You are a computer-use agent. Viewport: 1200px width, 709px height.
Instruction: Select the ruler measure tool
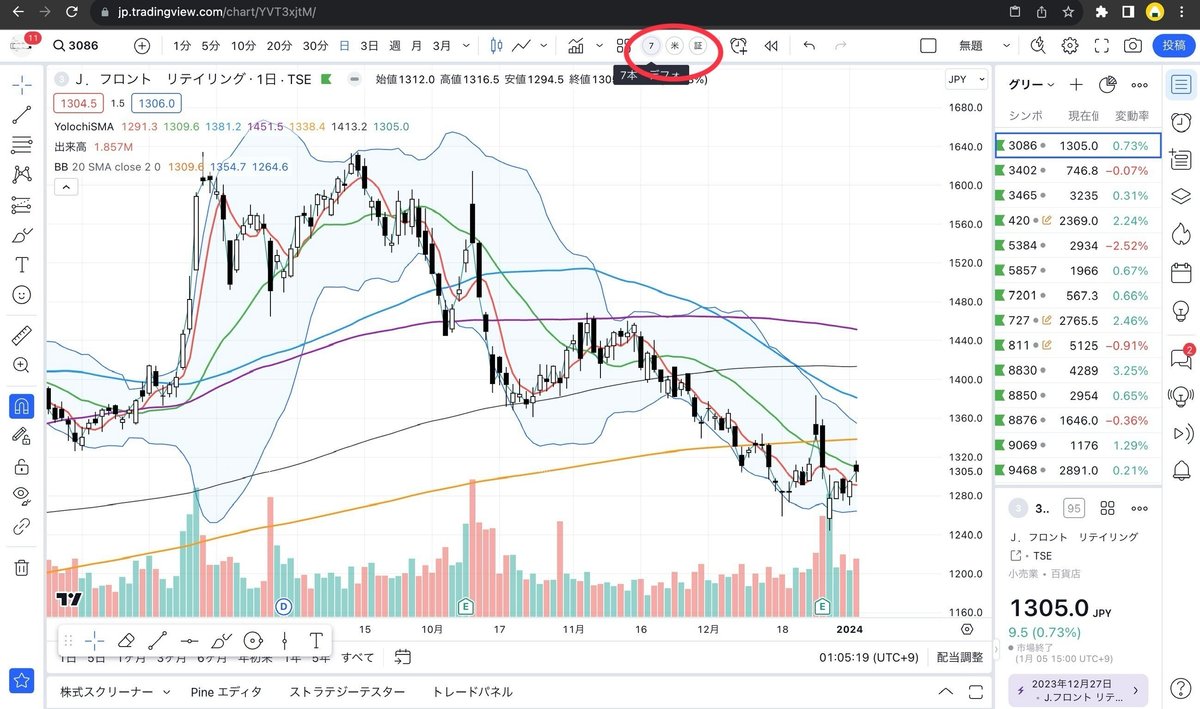point(21,335)
